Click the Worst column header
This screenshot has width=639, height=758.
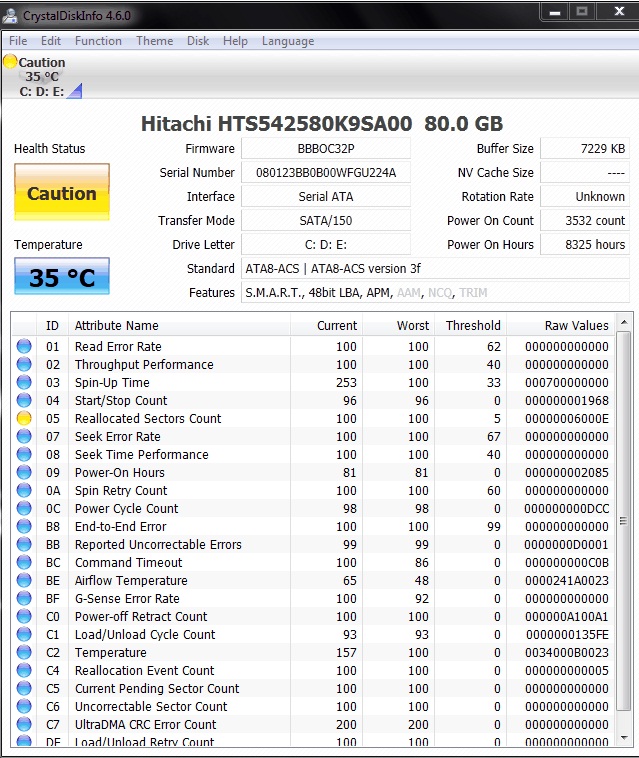(399, 325)
